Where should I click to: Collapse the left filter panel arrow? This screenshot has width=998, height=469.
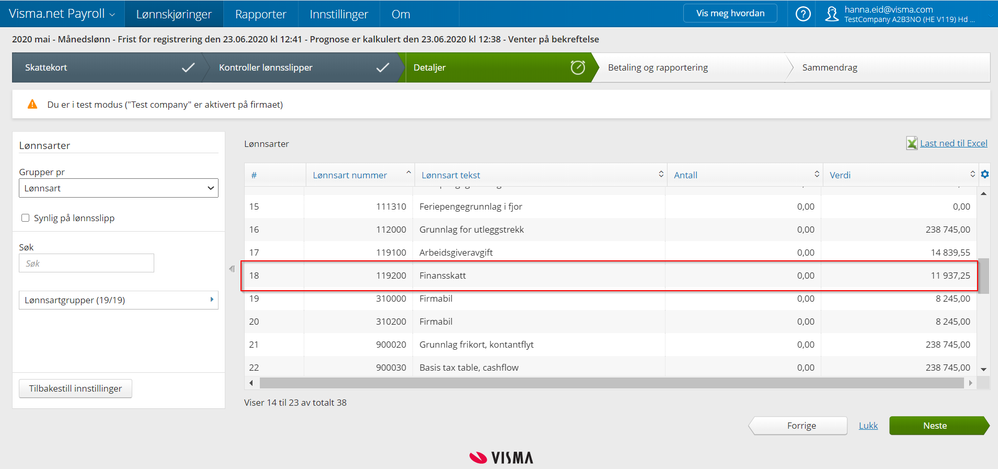(232, 269)
